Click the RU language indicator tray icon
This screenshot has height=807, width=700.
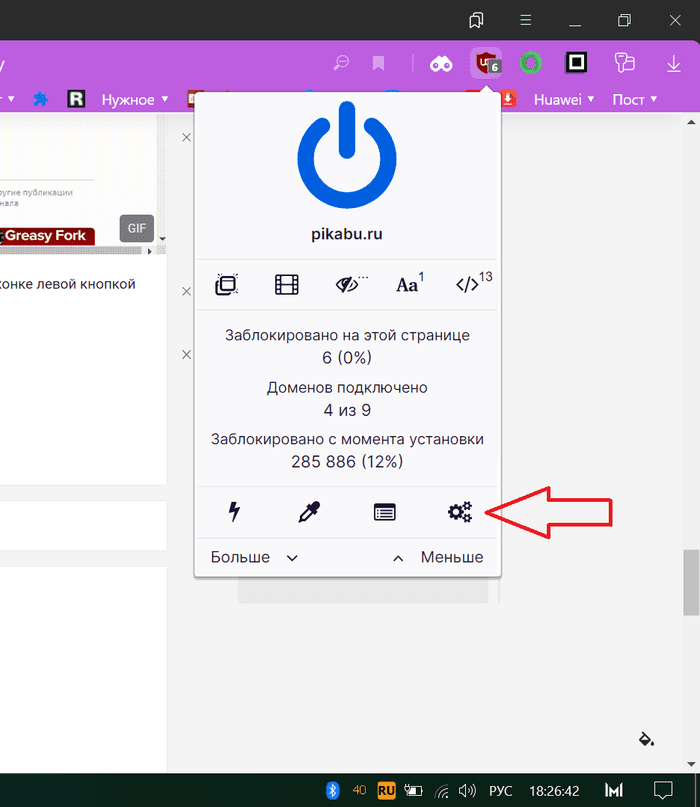point(386,790)
